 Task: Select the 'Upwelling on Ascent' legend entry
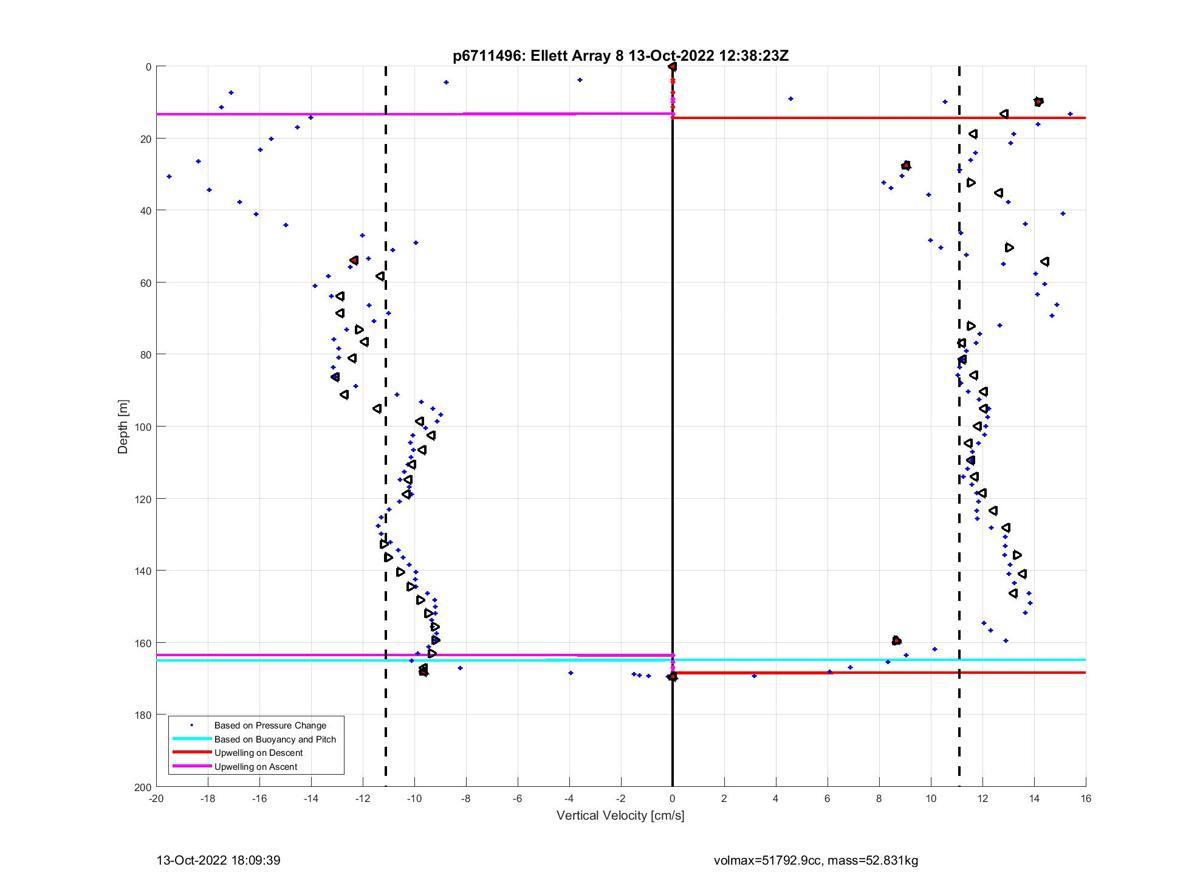(x=255, y=767)
